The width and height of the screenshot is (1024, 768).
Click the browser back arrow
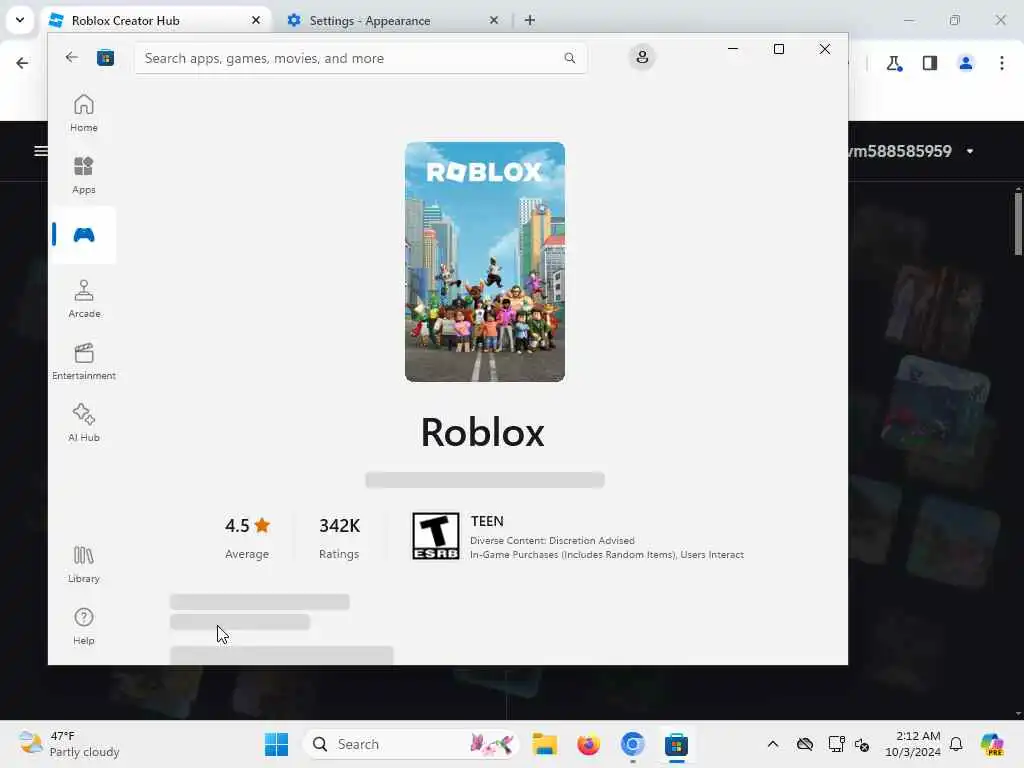coord(22,63)
